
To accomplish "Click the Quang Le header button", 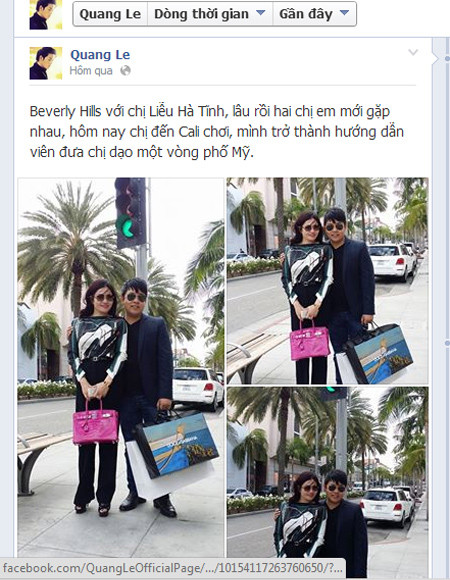I will click(110, 14).
